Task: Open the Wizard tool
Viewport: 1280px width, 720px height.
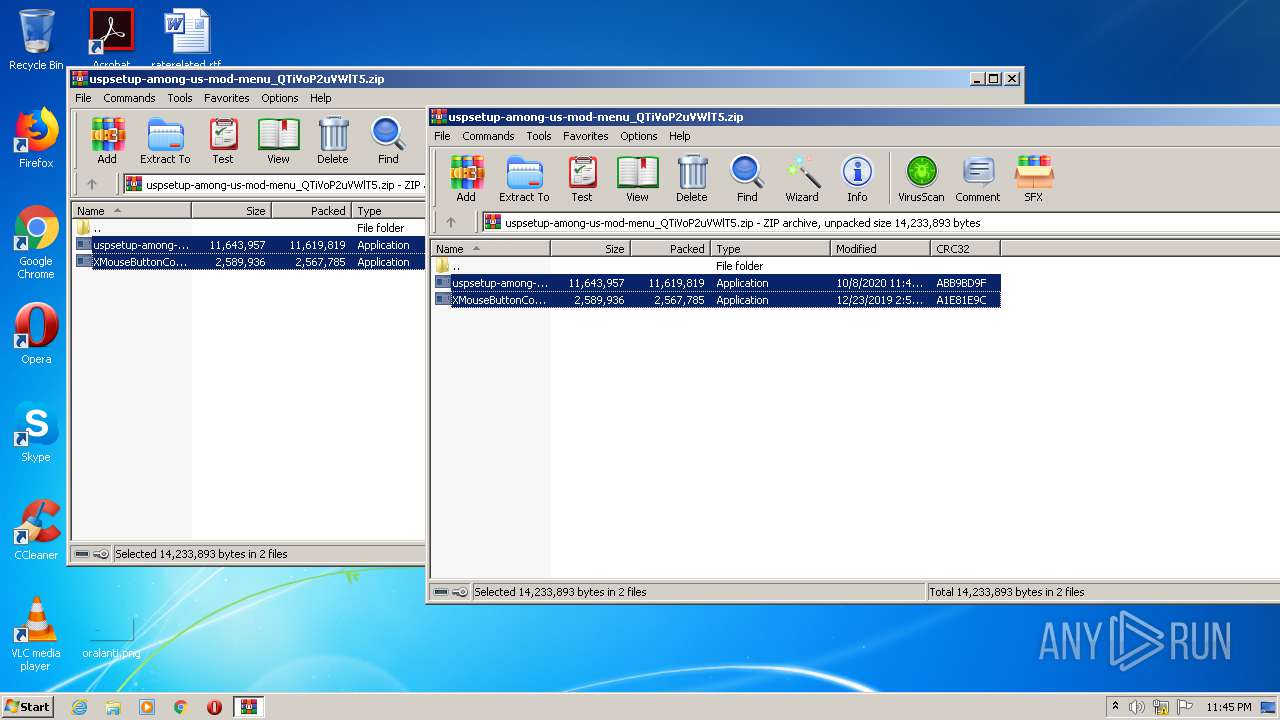Action: click(x=802, y=179)
